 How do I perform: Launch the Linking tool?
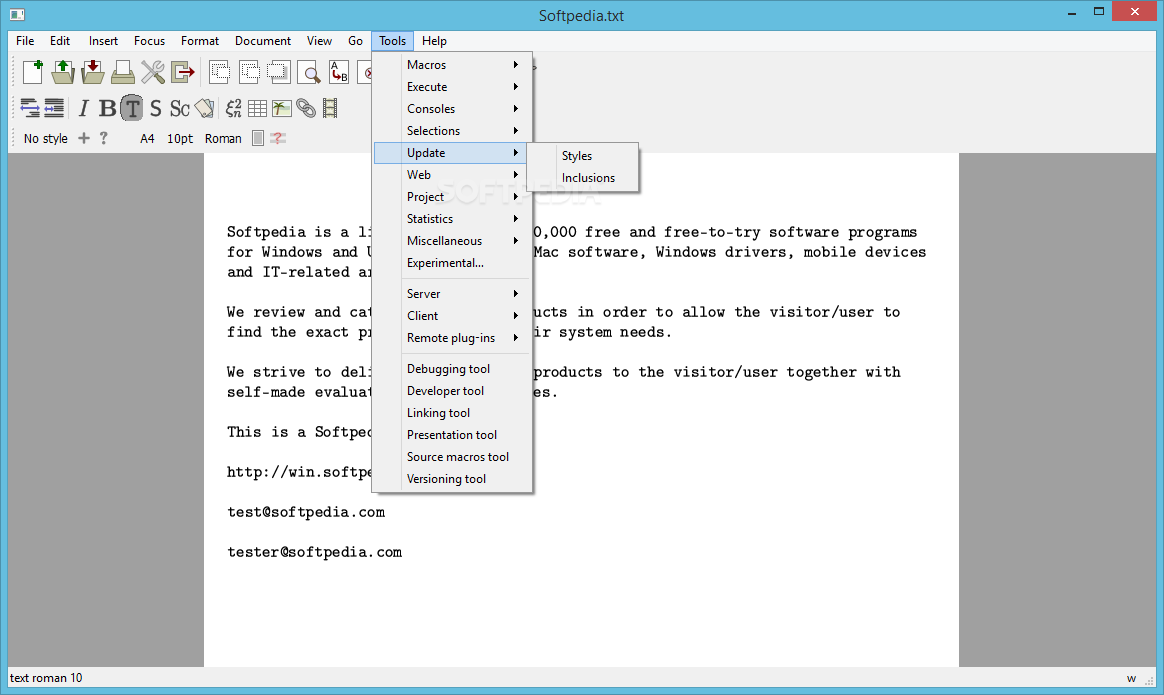[x=452, y=413]
